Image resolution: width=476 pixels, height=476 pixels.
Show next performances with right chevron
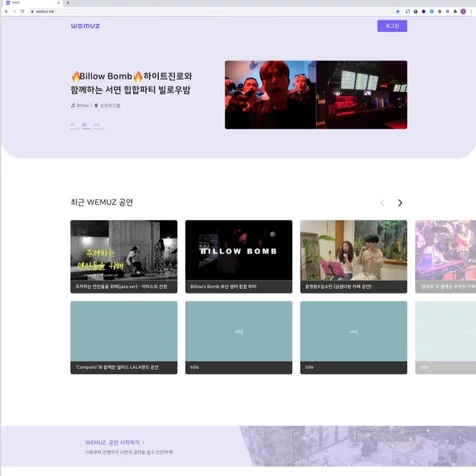[400, 203]
